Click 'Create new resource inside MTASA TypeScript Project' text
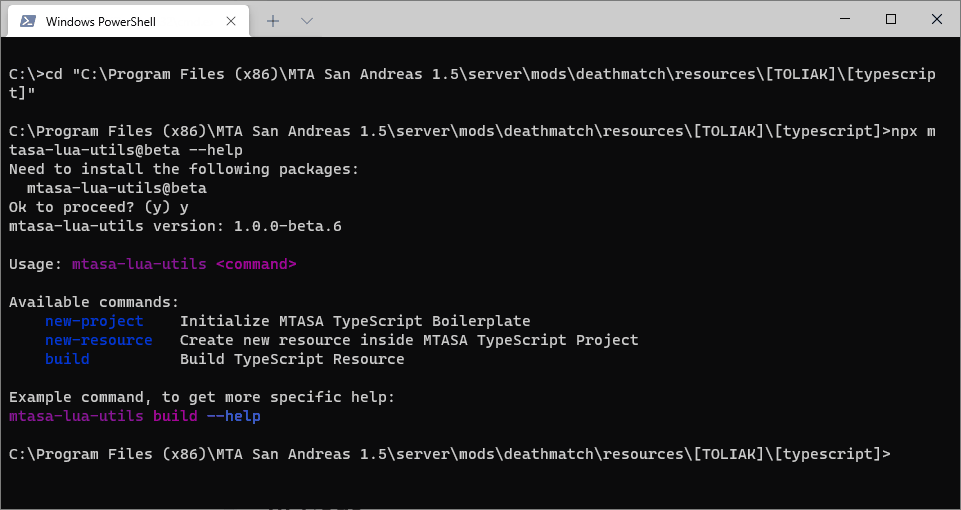 pos(409,340)
